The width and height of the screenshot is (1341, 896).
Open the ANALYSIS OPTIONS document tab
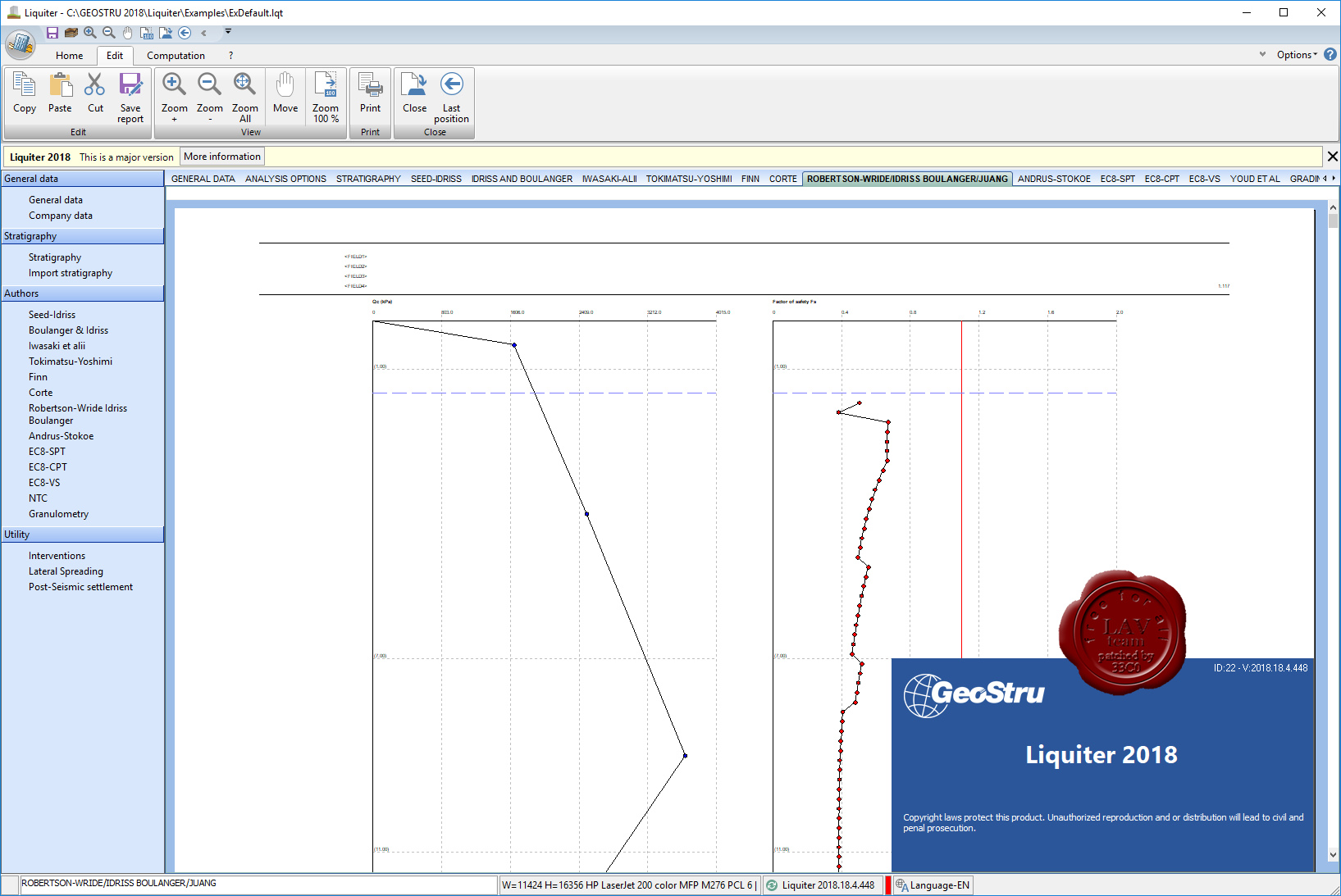285,179
